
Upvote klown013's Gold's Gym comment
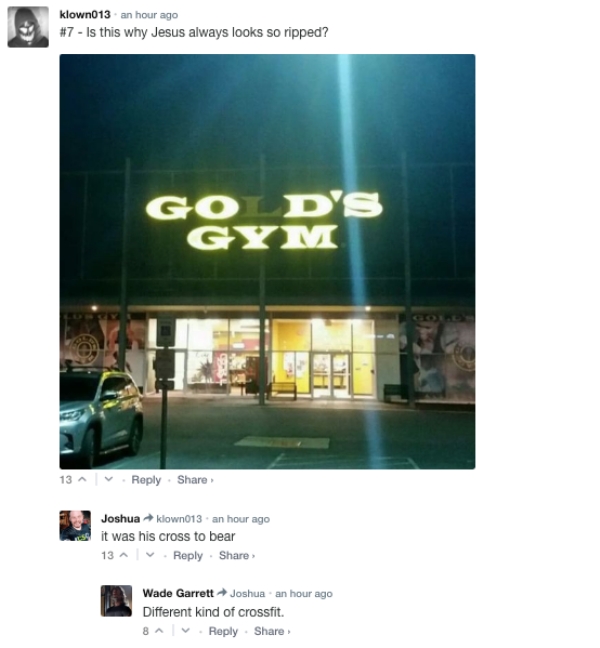pyautogui.click(x=82, y=480)
